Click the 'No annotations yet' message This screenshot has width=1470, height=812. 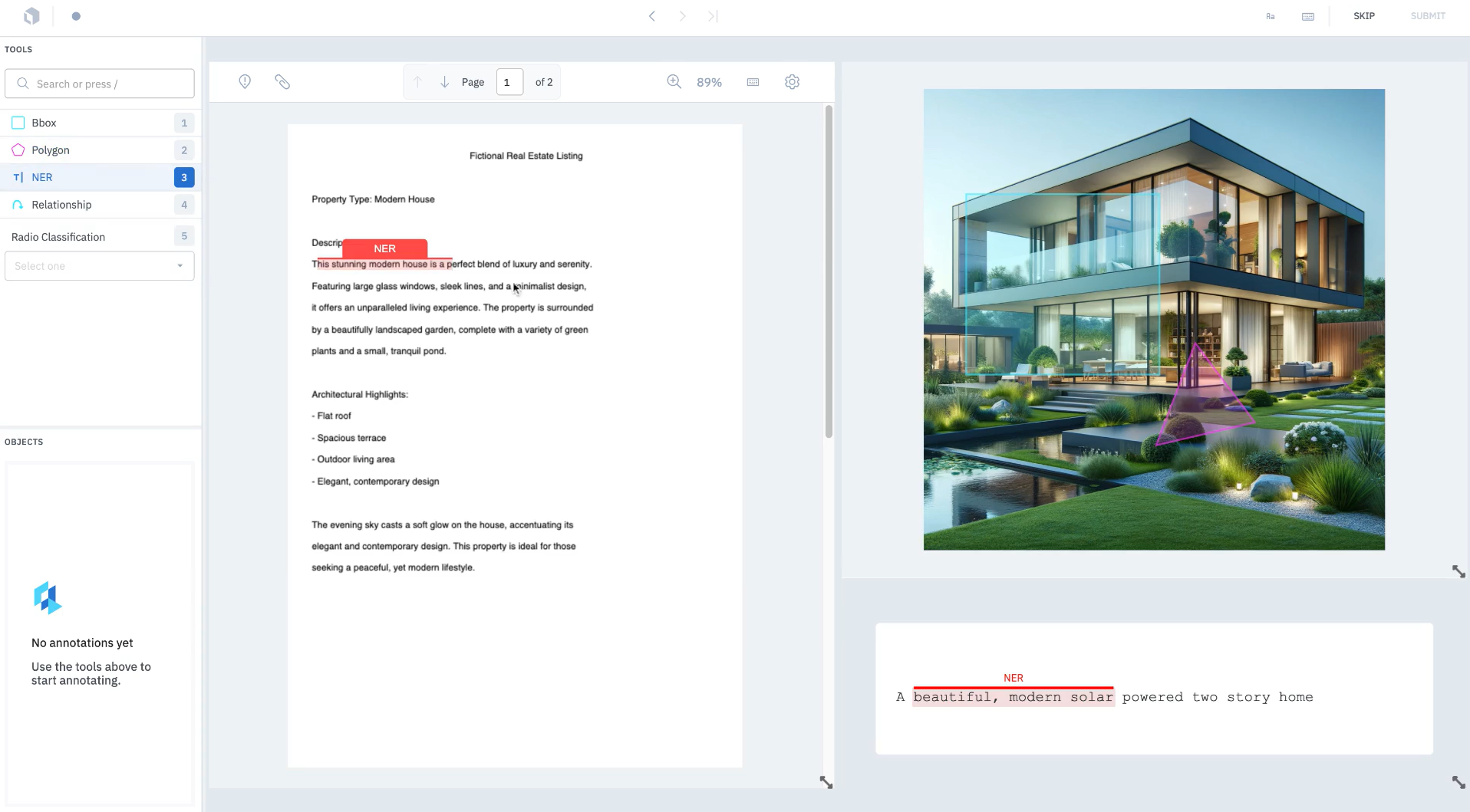pos(82,643)
